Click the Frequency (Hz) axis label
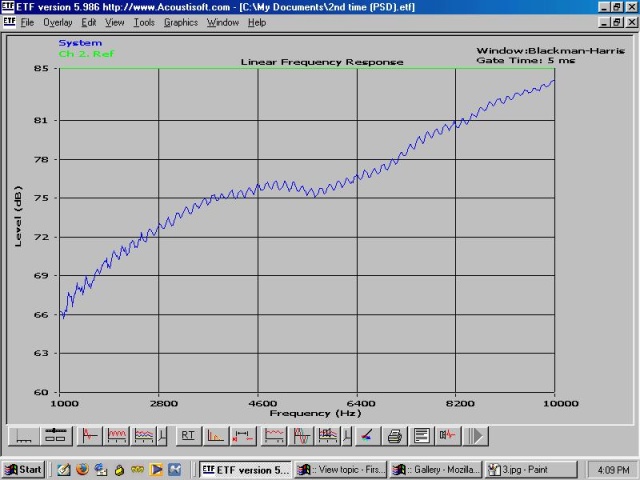Viewport: 640px width, 480px height. (x=316, y=413)
